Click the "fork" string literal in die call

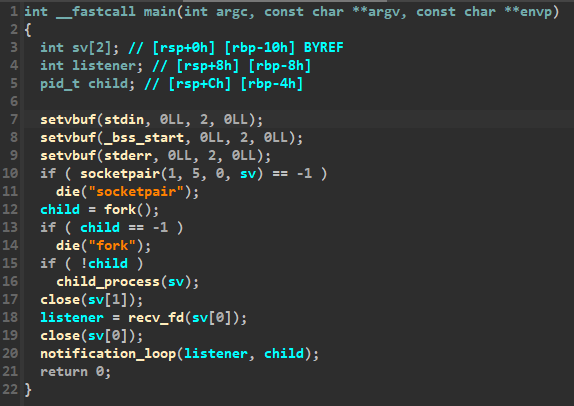[x=112, y=245]
